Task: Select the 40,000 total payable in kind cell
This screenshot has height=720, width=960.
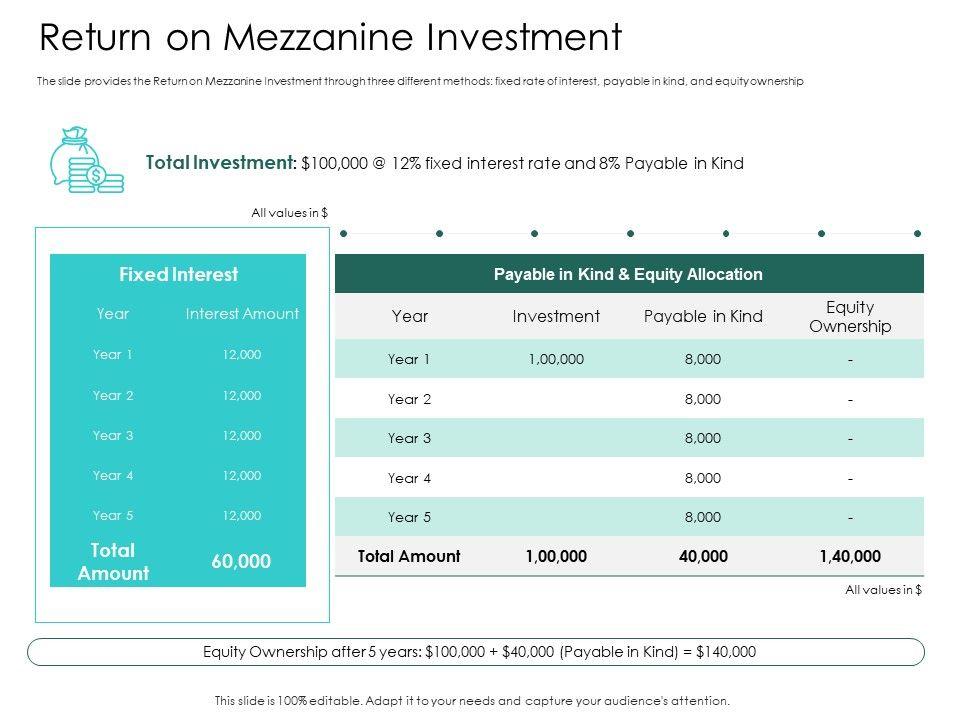Action: pos(703,556)
